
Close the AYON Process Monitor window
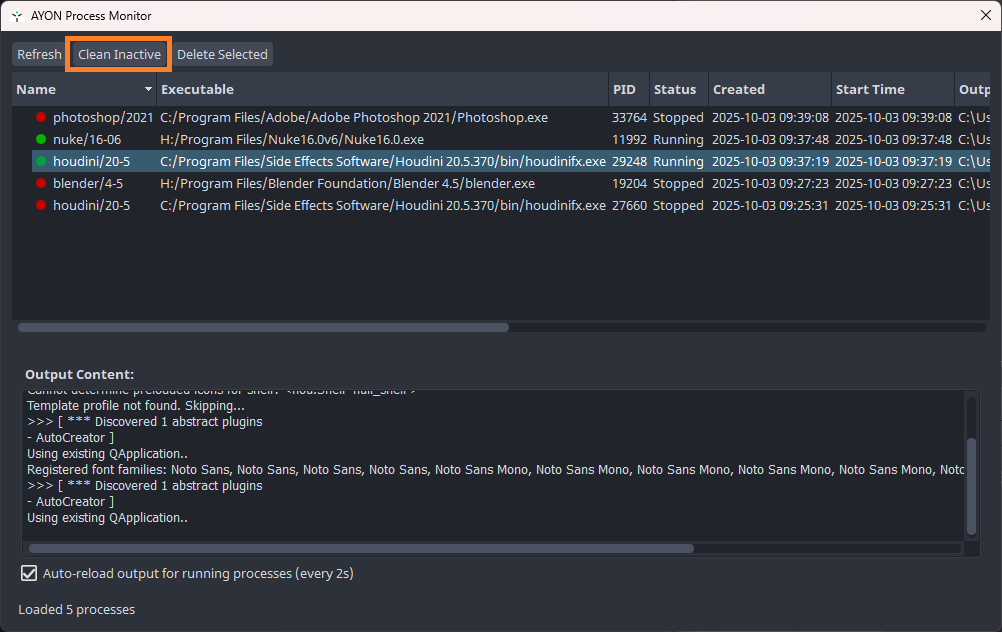pyautogui.click(x=985, y=15)
